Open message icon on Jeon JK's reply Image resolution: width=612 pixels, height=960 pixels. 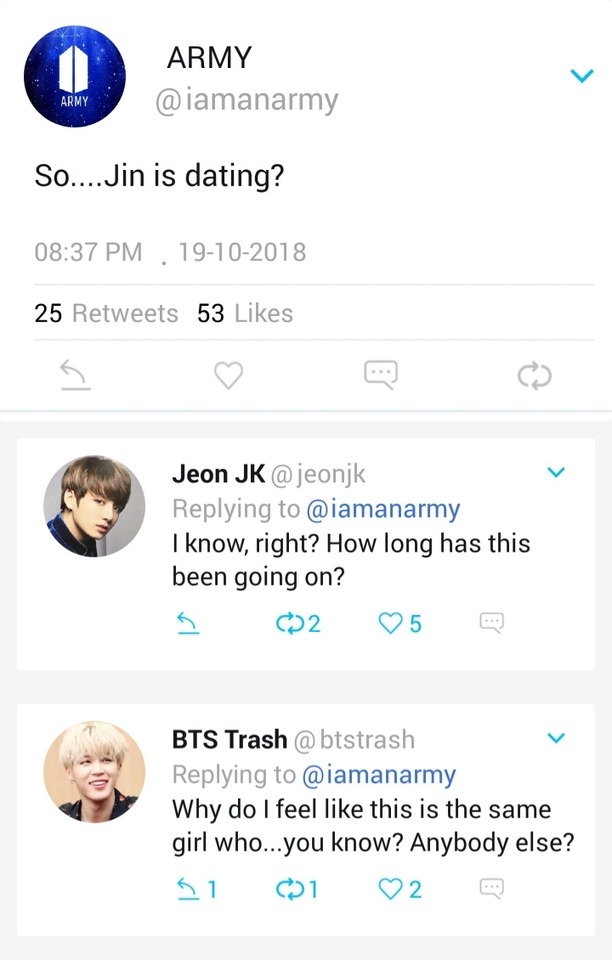491,624
